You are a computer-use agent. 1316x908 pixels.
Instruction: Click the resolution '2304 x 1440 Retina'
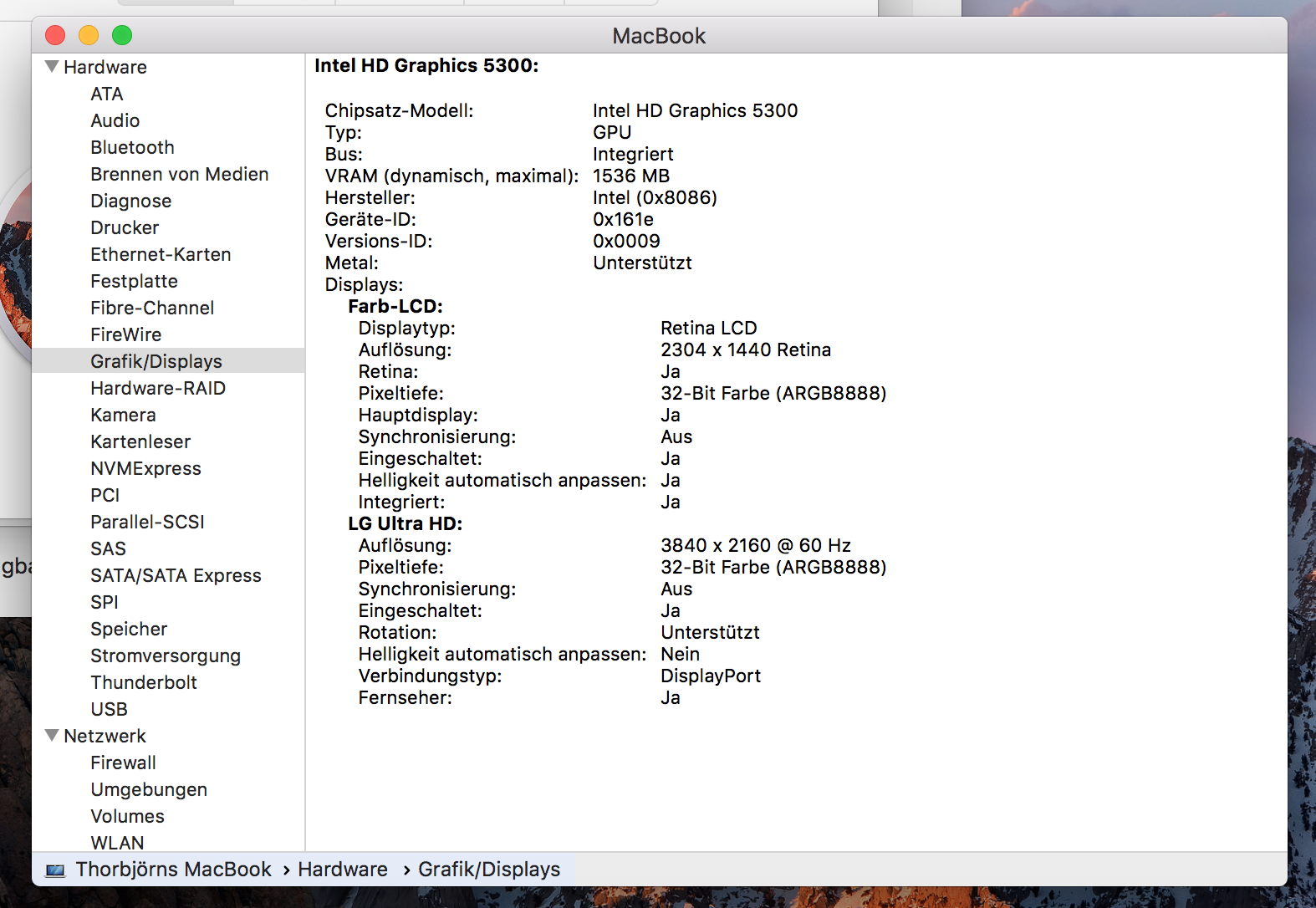tap(746, 349)
